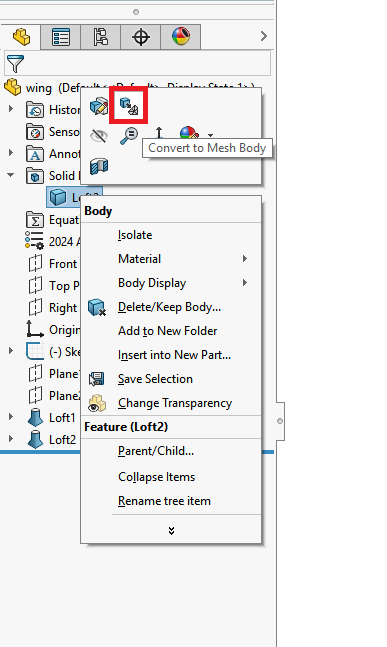Image resolution: width=387 pixels, height=647 pixels.
Task: Select the Front plane icon
Action: click(x=35, y=263)
